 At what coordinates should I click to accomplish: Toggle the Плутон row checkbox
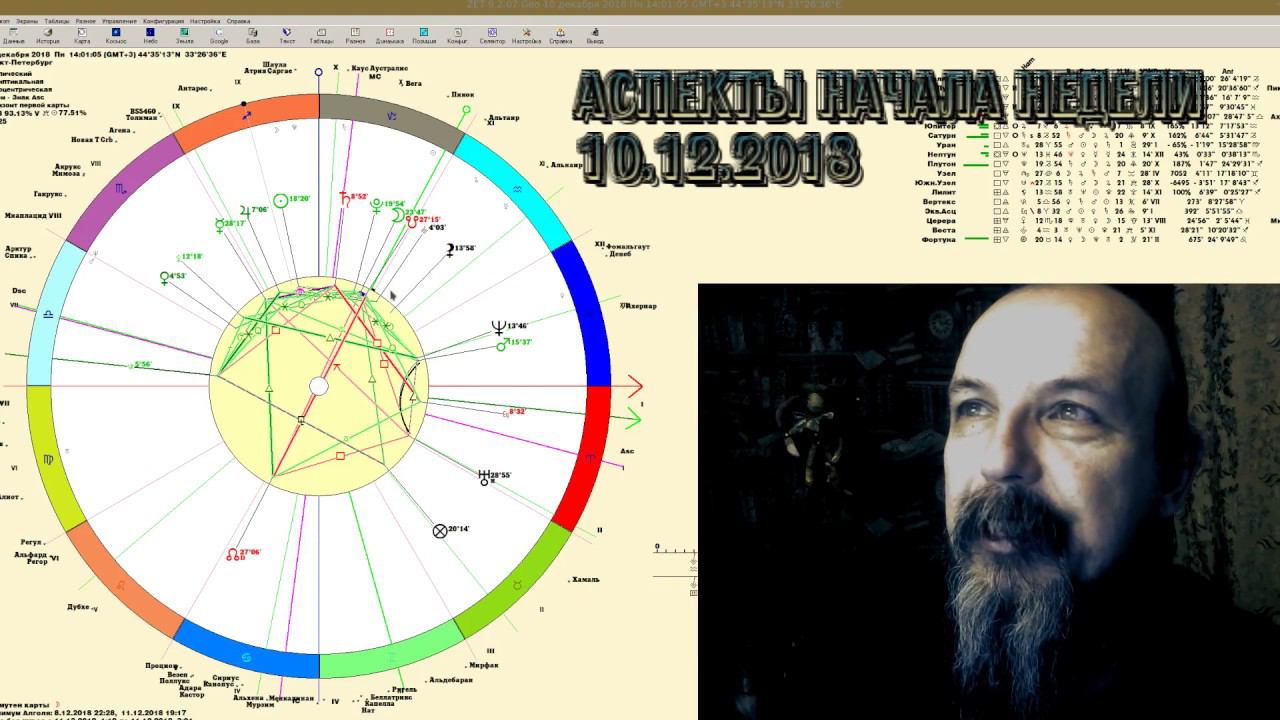996,164
